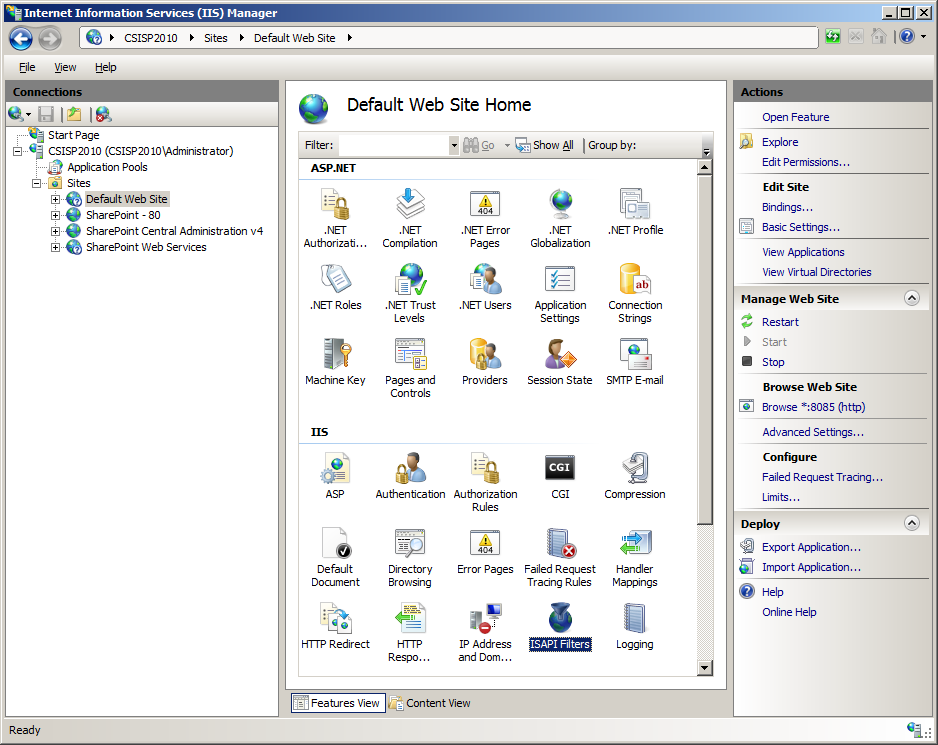Click Restart under Manage Web Site

click(x=780, y=322)
